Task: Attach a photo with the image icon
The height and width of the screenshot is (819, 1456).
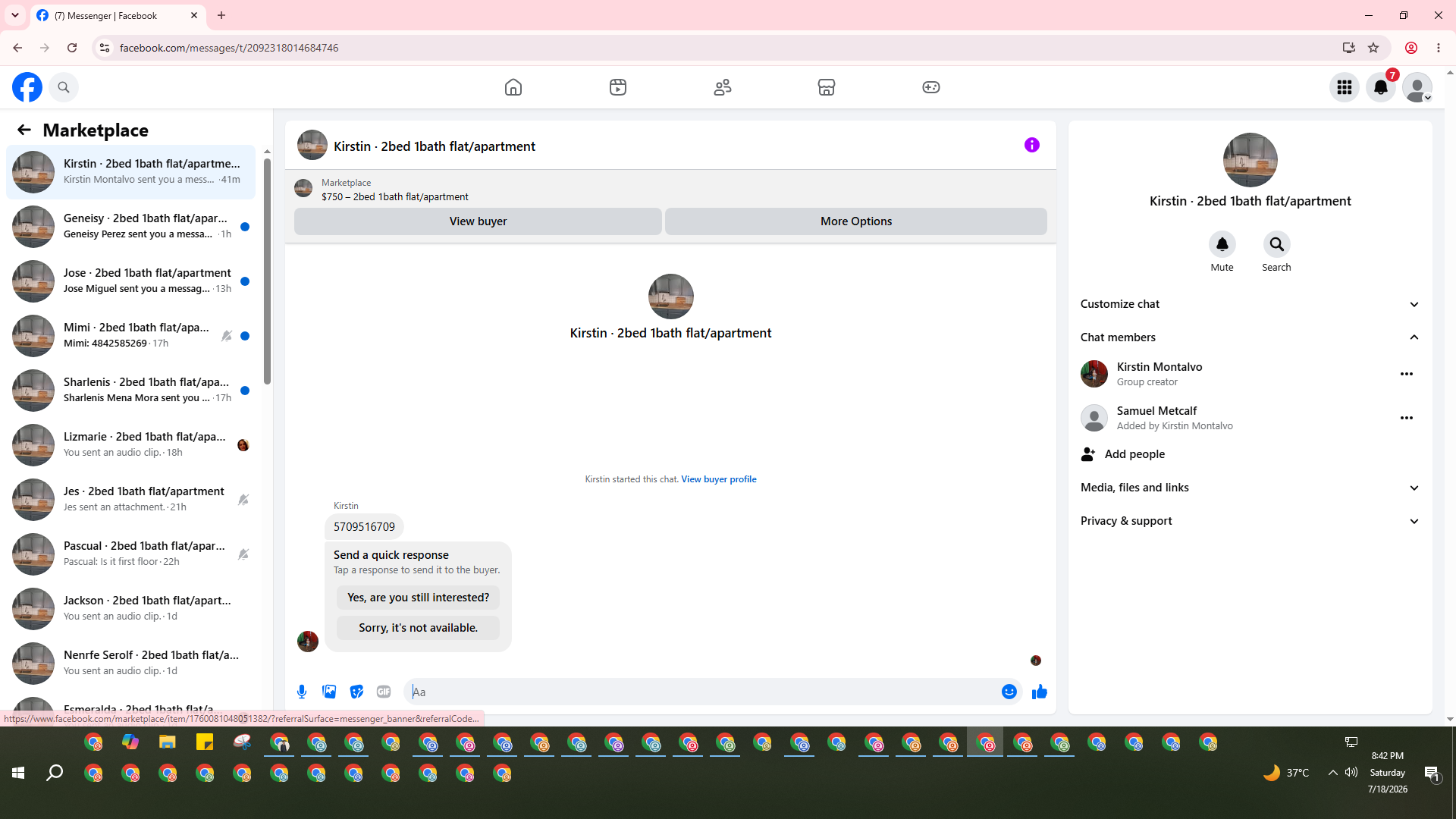Action: tap(329, 692)
